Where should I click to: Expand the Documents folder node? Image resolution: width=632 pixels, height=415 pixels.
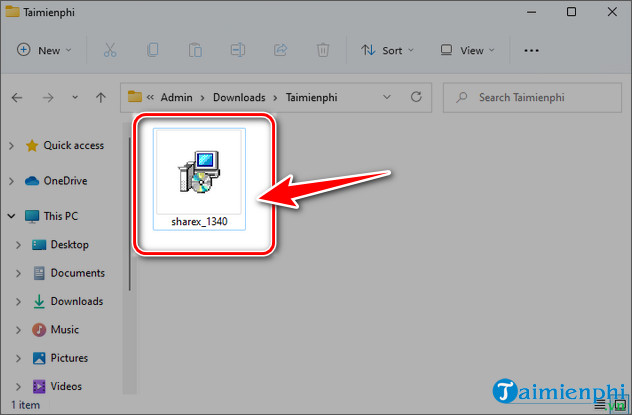18,273
